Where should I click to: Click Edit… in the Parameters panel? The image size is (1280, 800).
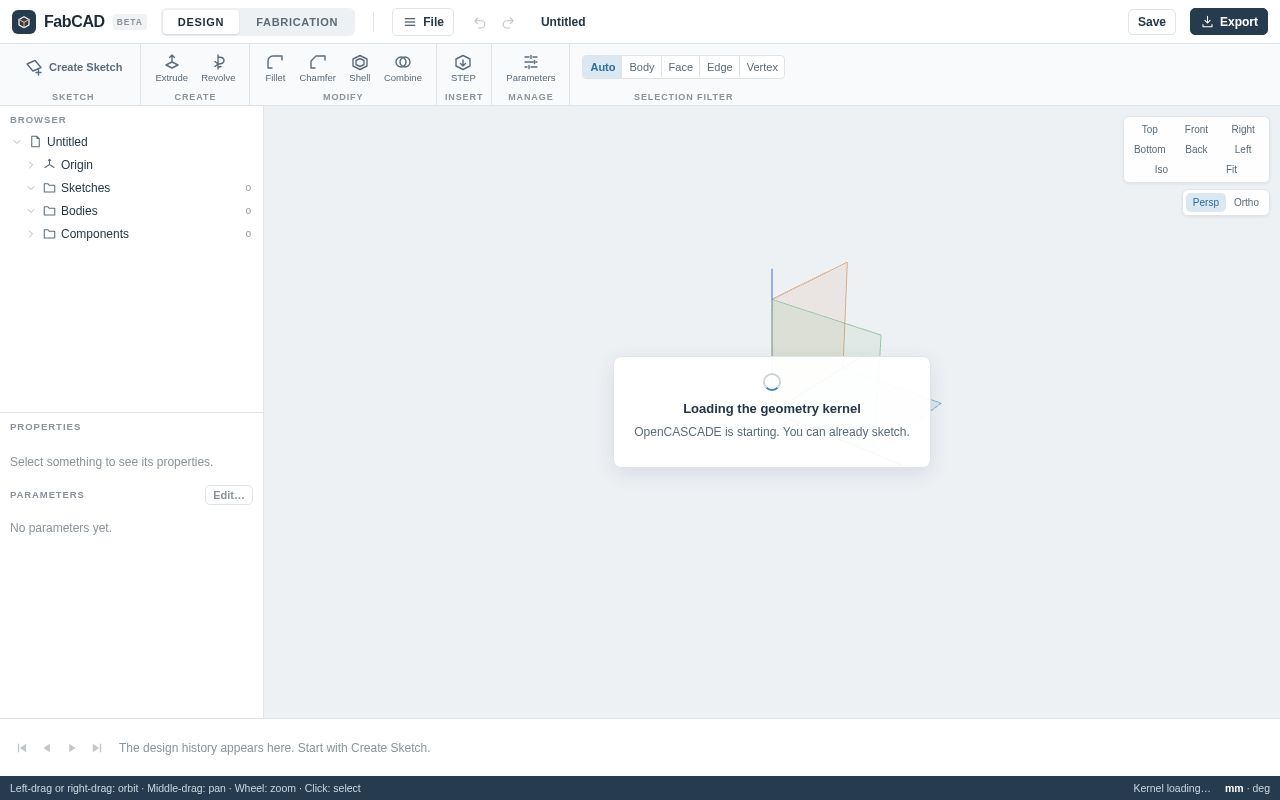coord(229,495)
